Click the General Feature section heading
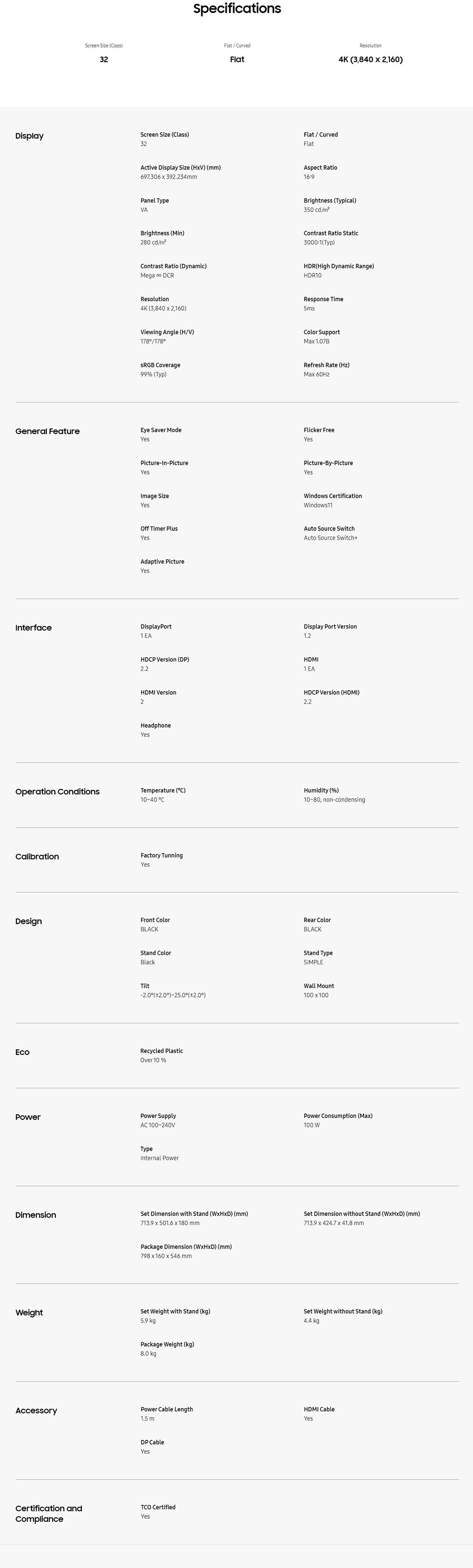The height and width of the screenshot is (1568, 473). (48, 431)
